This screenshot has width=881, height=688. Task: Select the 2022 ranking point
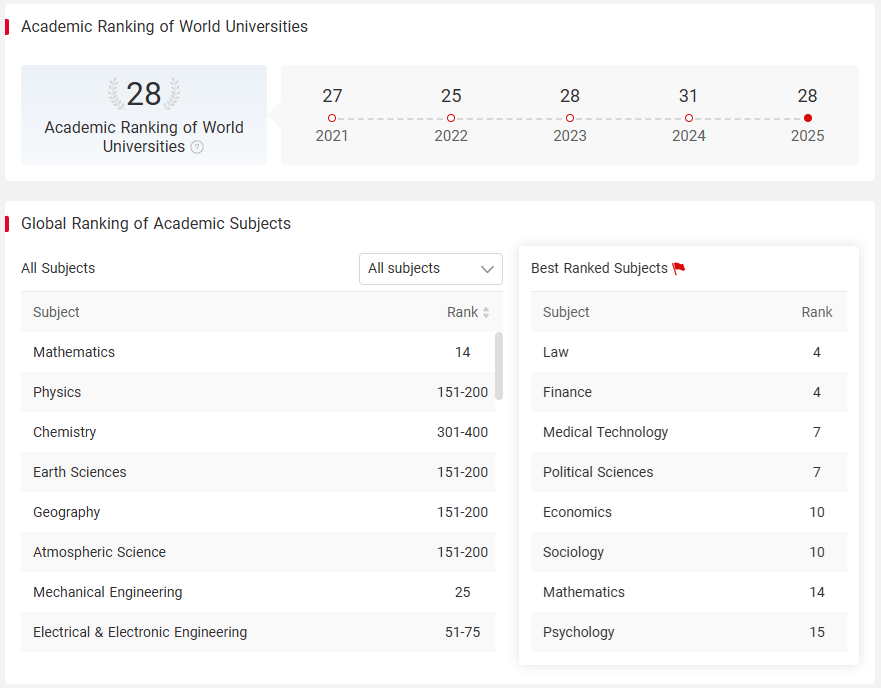click(451, 118)
